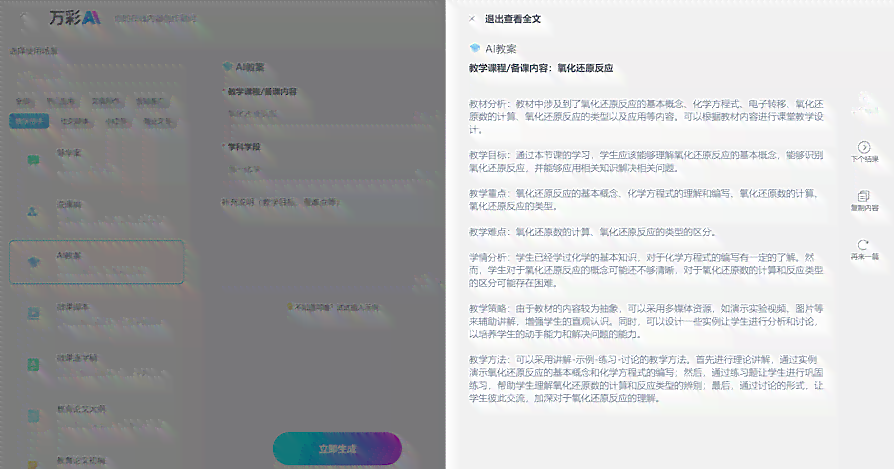Screen dimensions: 894x469
Task: Click the 立即生成 button
Action: [337, 449]
